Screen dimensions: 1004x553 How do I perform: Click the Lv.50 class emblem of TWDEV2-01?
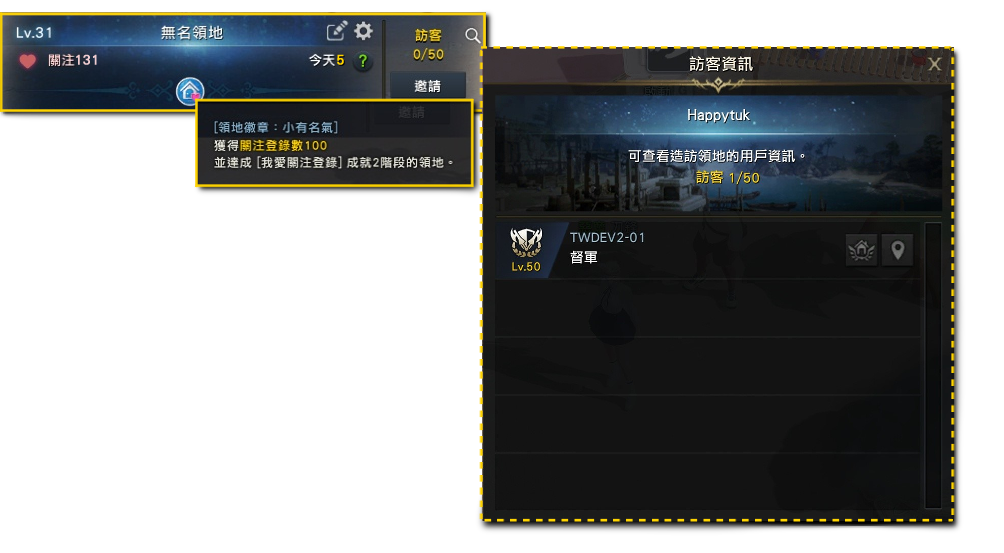tap(526, 250)
